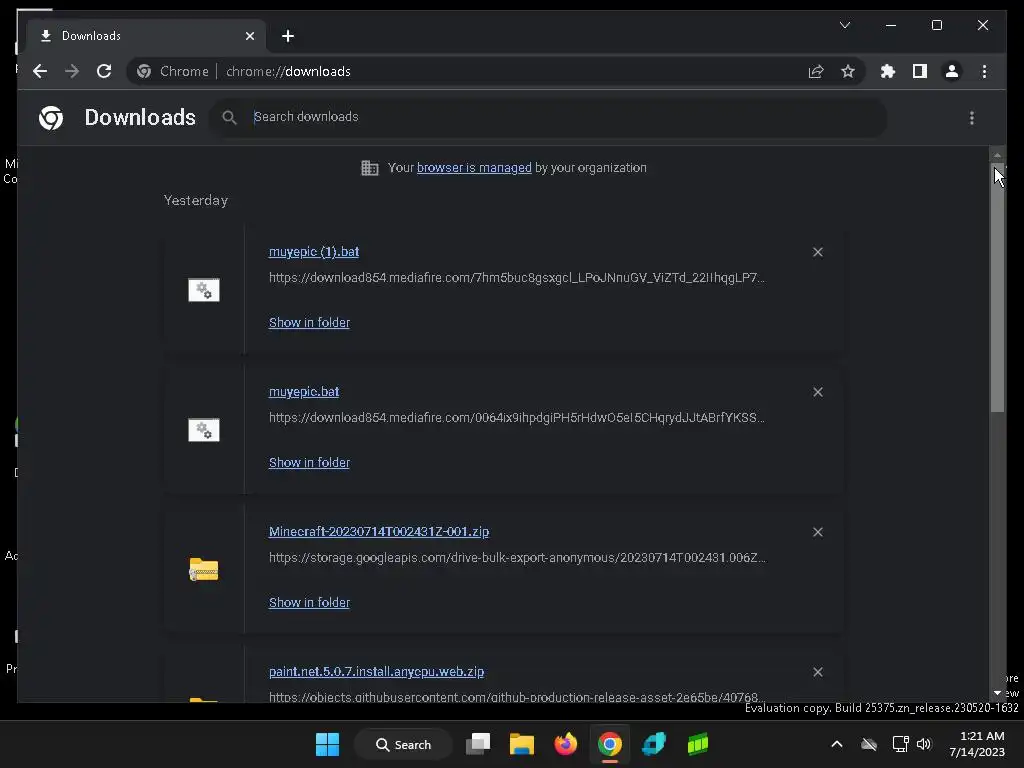Remove muyepic (1).bat from the list
Viewport: 1024px width, 768px height.
coord(818,252)
